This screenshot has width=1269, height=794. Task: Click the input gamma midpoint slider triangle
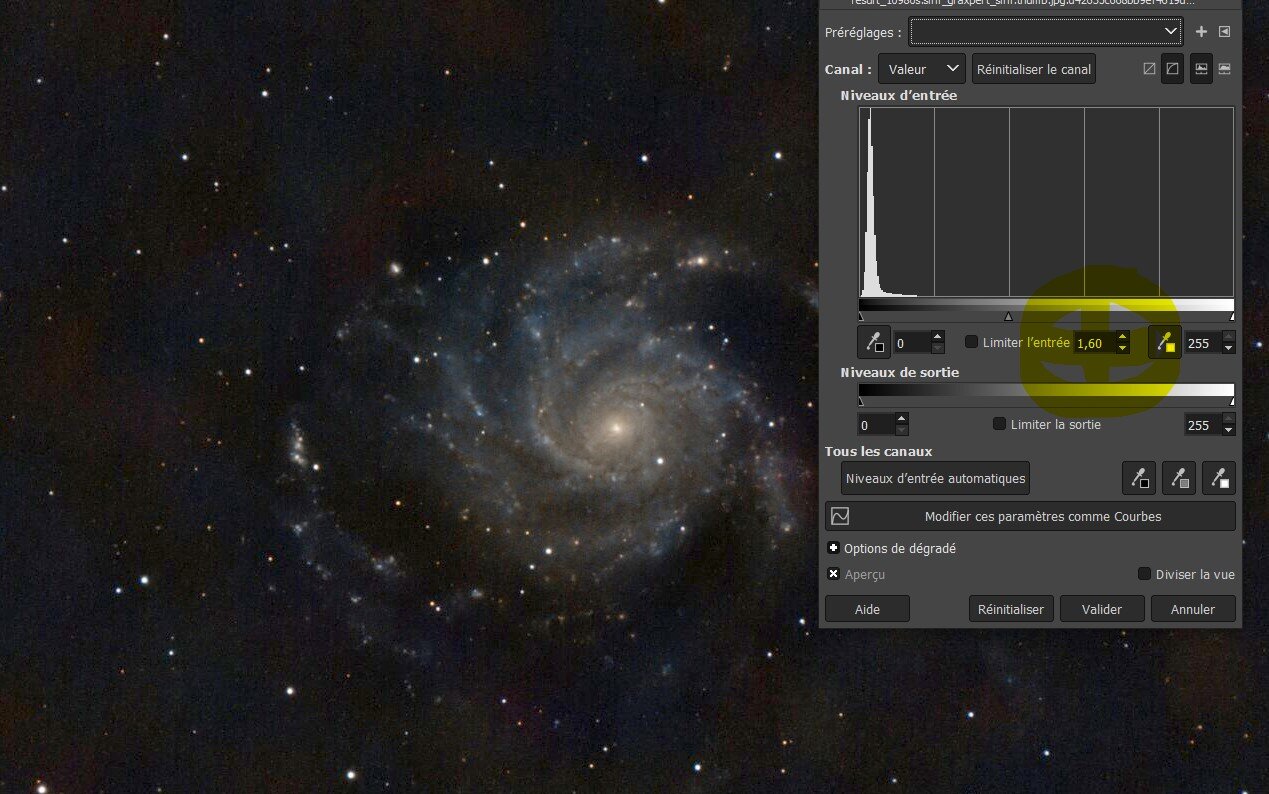[1008, 317]
